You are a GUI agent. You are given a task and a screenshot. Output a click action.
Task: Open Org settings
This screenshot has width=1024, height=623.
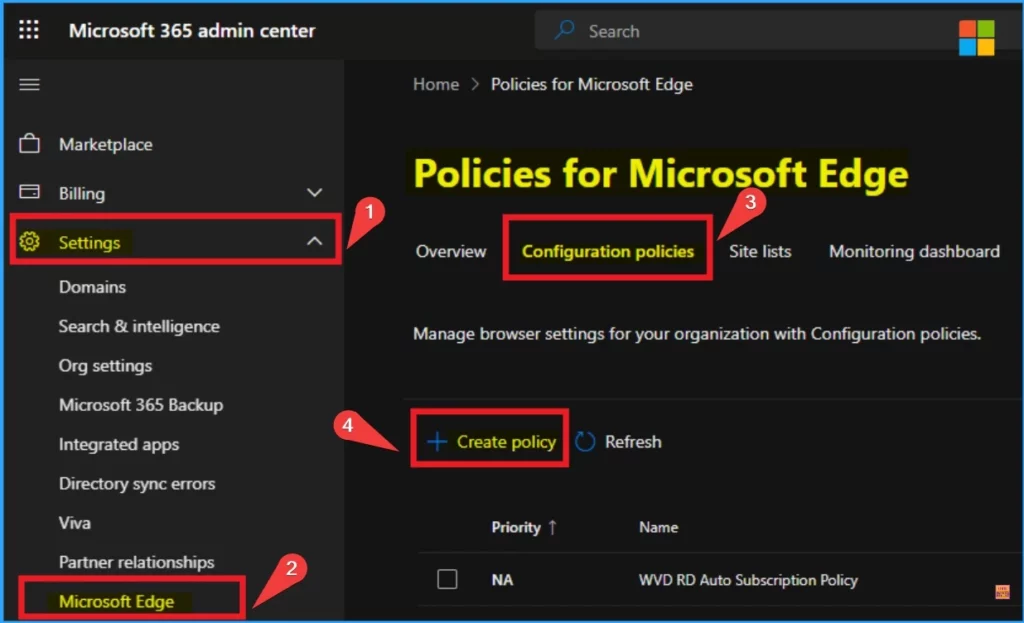point(105,366)
